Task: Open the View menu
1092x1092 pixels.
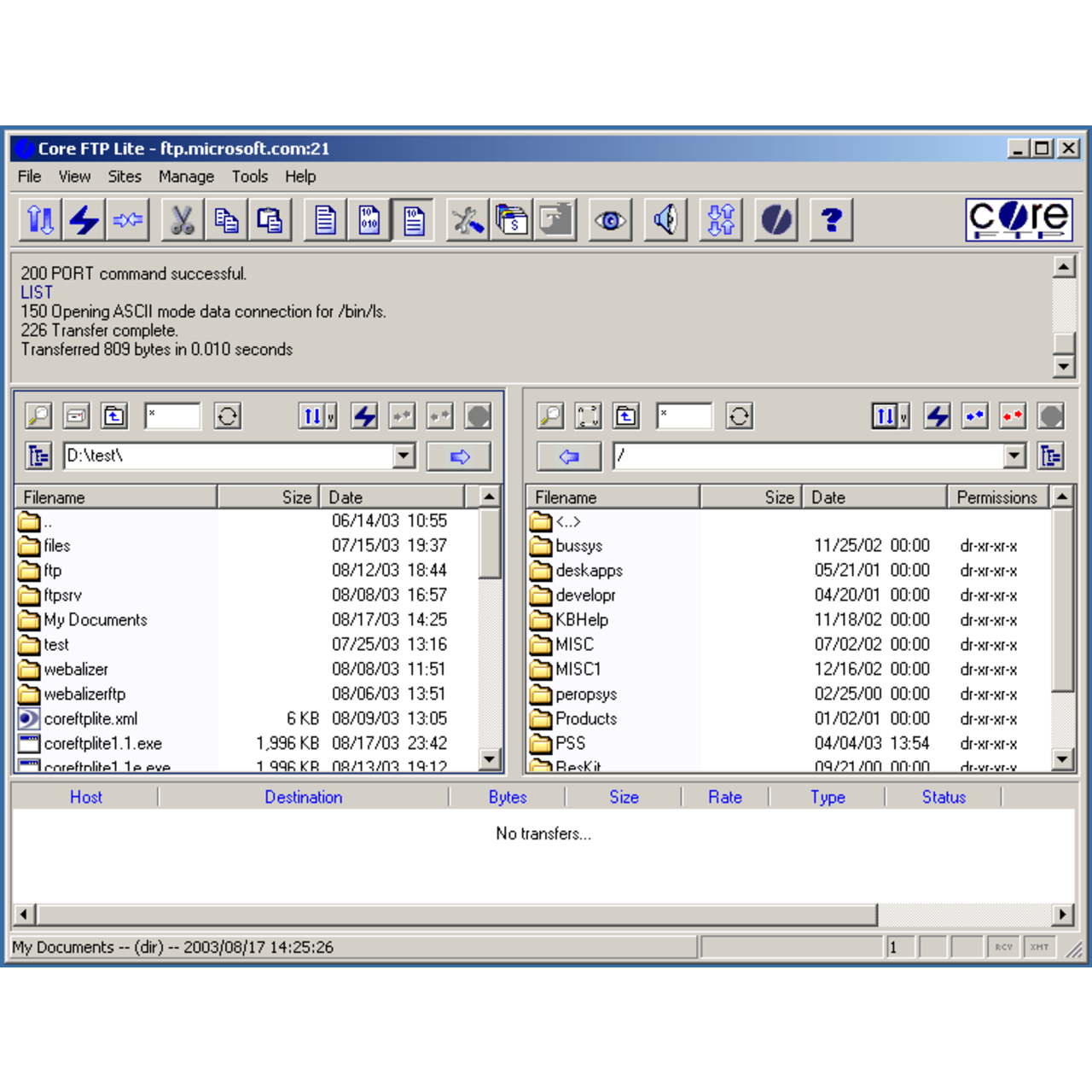Action: (74, 177)
